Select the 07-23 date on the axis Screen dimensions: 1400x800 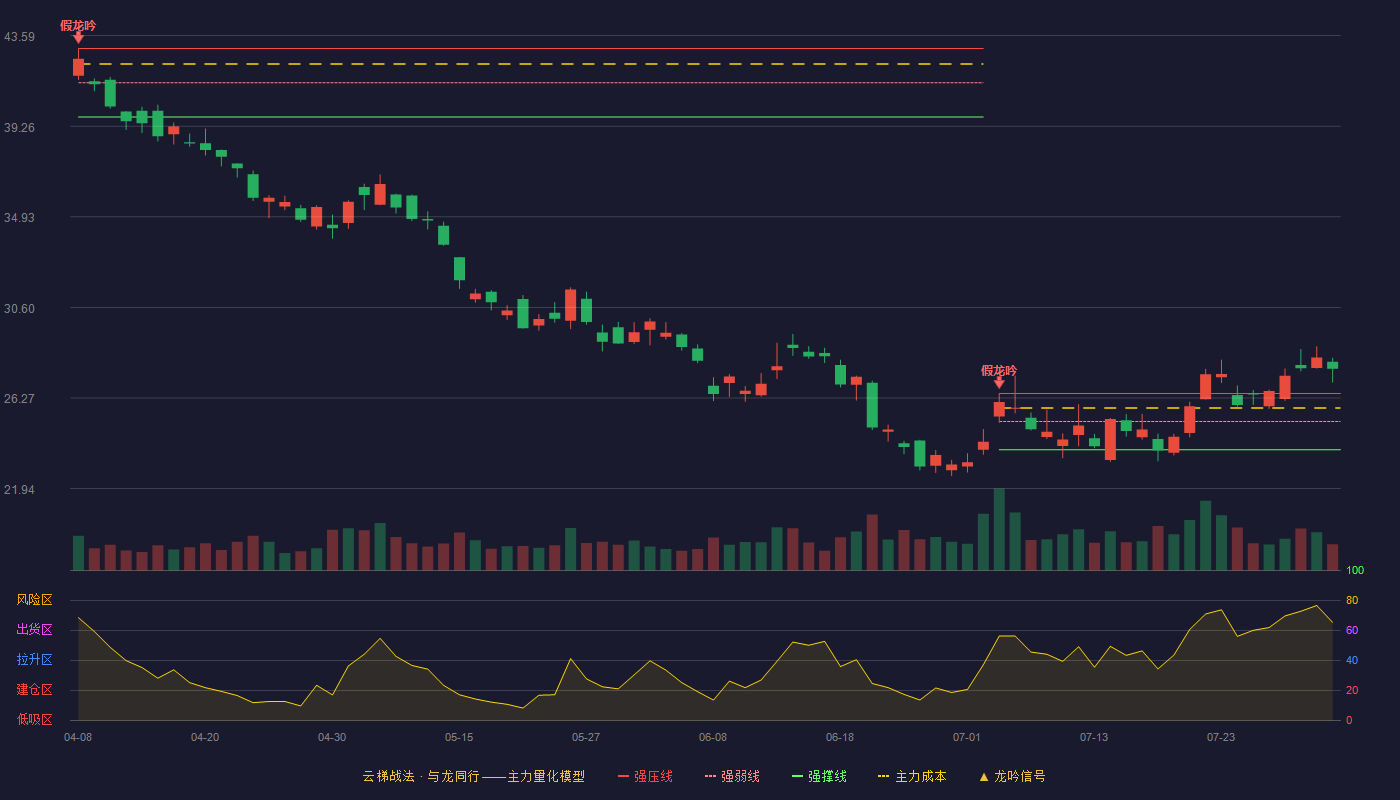1221,737
